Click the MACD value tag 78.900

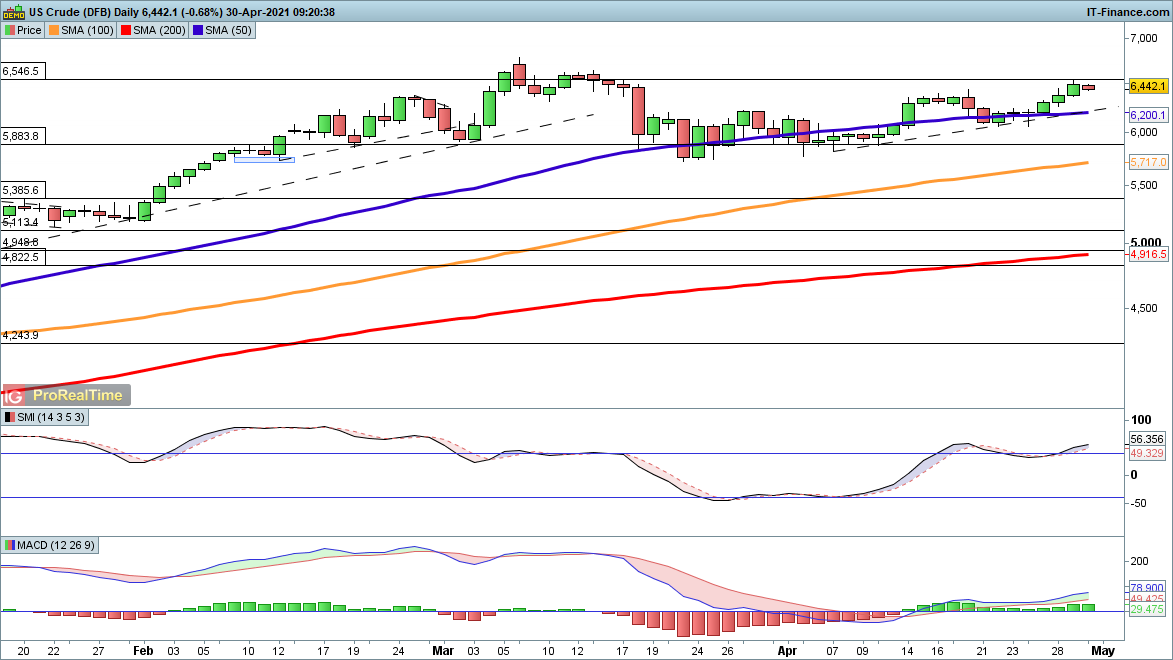[x=1147, y=588]
